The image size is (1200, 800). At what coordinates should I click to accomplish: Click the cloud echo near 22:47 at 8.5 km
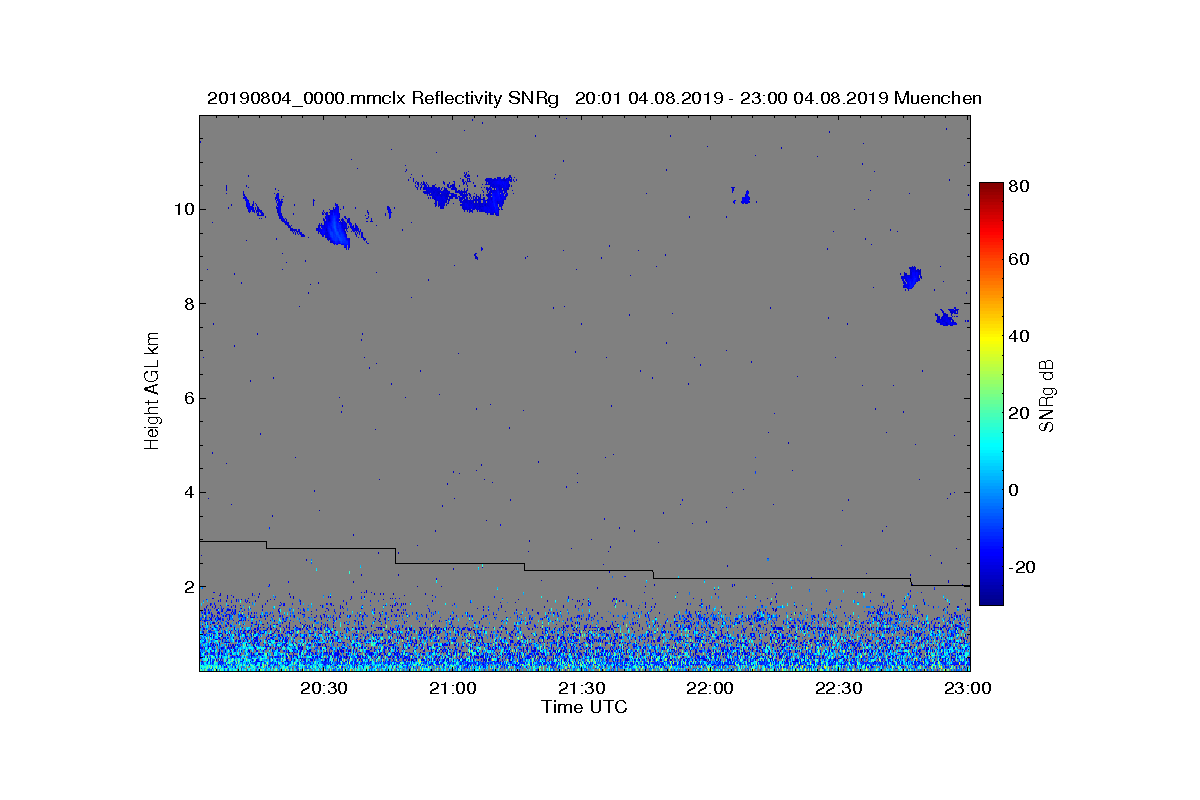pos(910,278)
